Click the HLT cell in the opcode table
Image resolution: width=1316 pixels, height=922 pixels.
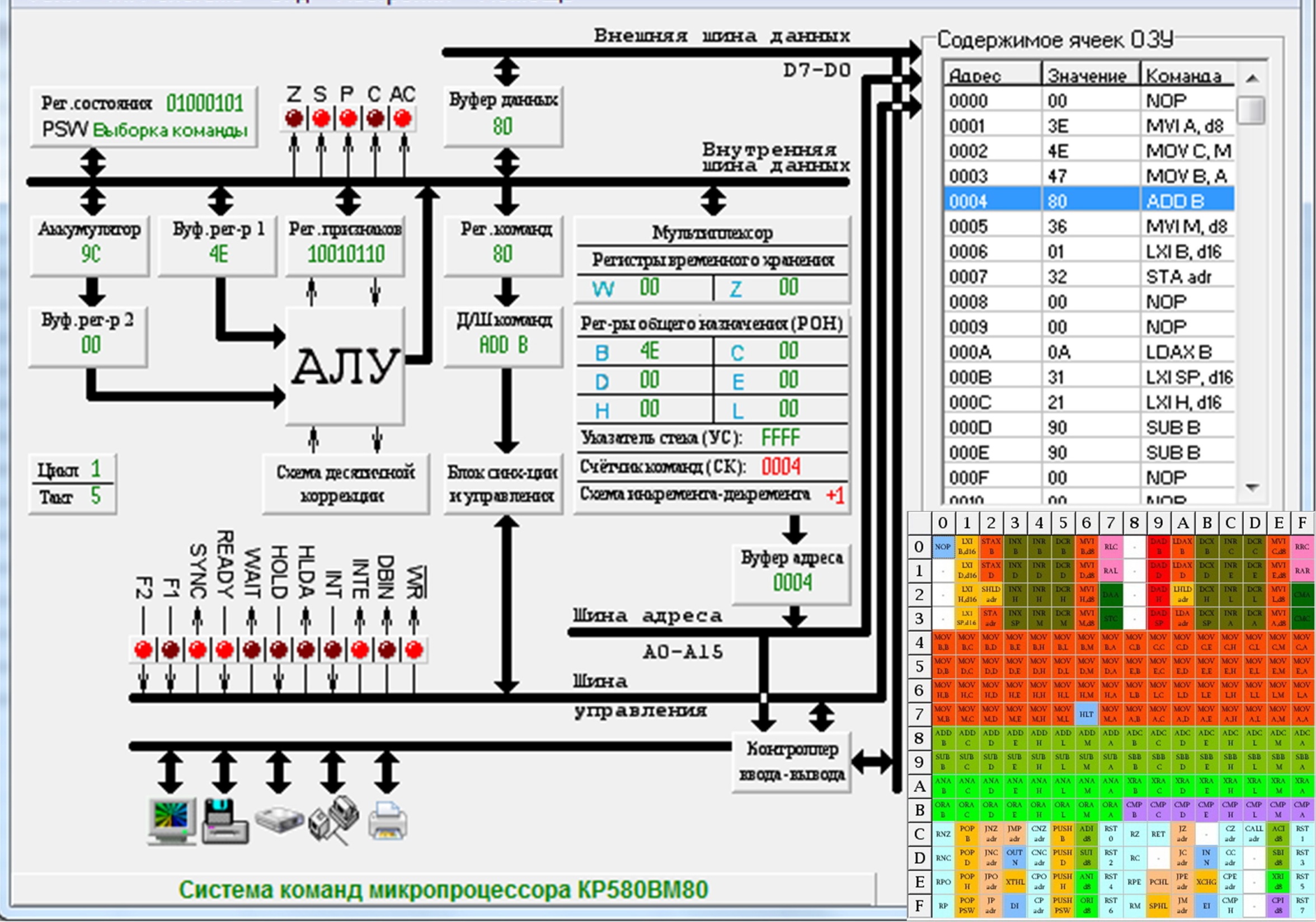[1086, 714]
